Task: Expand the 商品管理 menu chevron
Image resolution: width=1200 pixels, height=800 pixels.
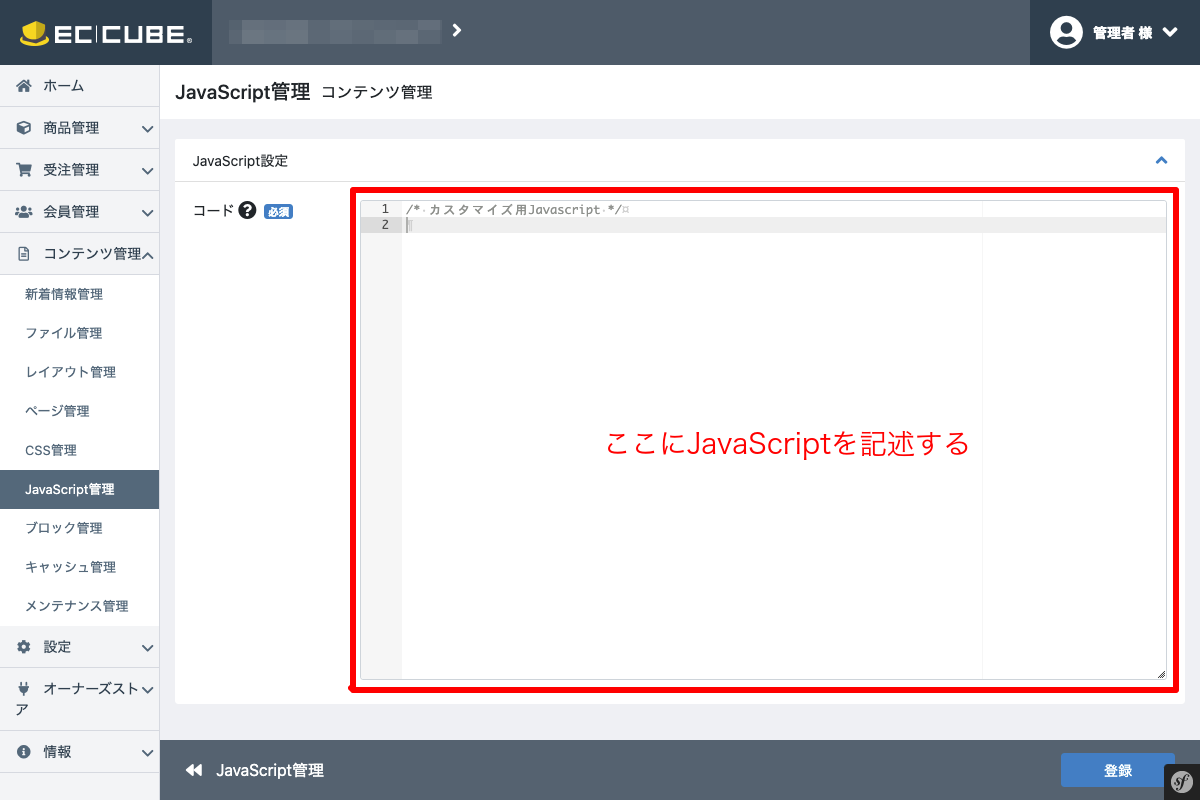Action: click(x=146, y=128)
